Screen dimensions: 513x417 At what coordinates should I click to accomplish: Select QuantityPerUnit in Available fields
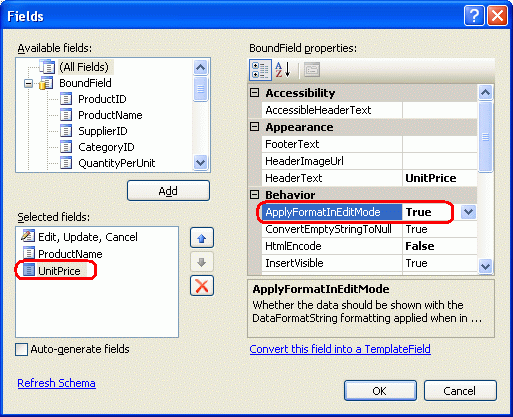click(x=117, y=163)
